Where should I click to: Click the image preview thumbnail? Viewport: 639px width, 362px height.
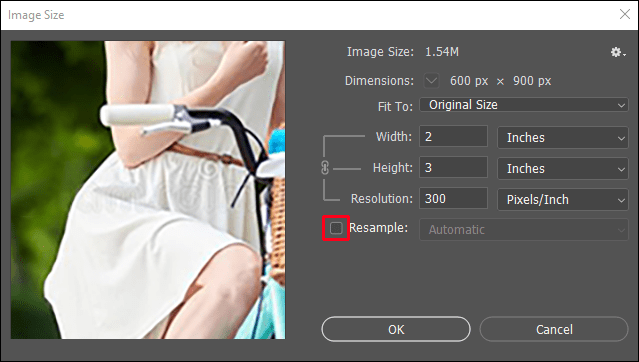coord(148,190)
